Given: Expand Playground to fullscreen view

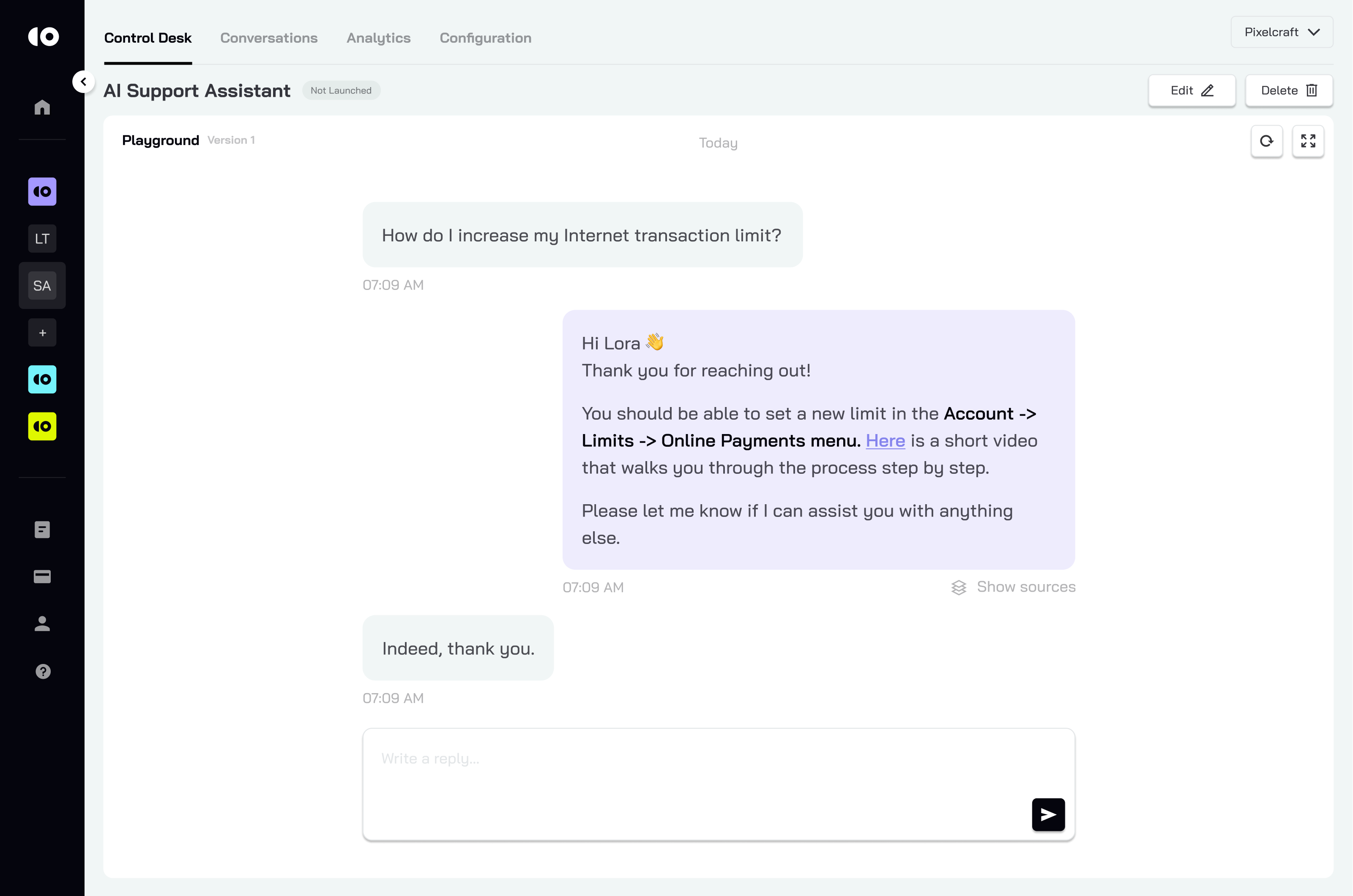Looking at the screenshot, I should [1309, 141].
